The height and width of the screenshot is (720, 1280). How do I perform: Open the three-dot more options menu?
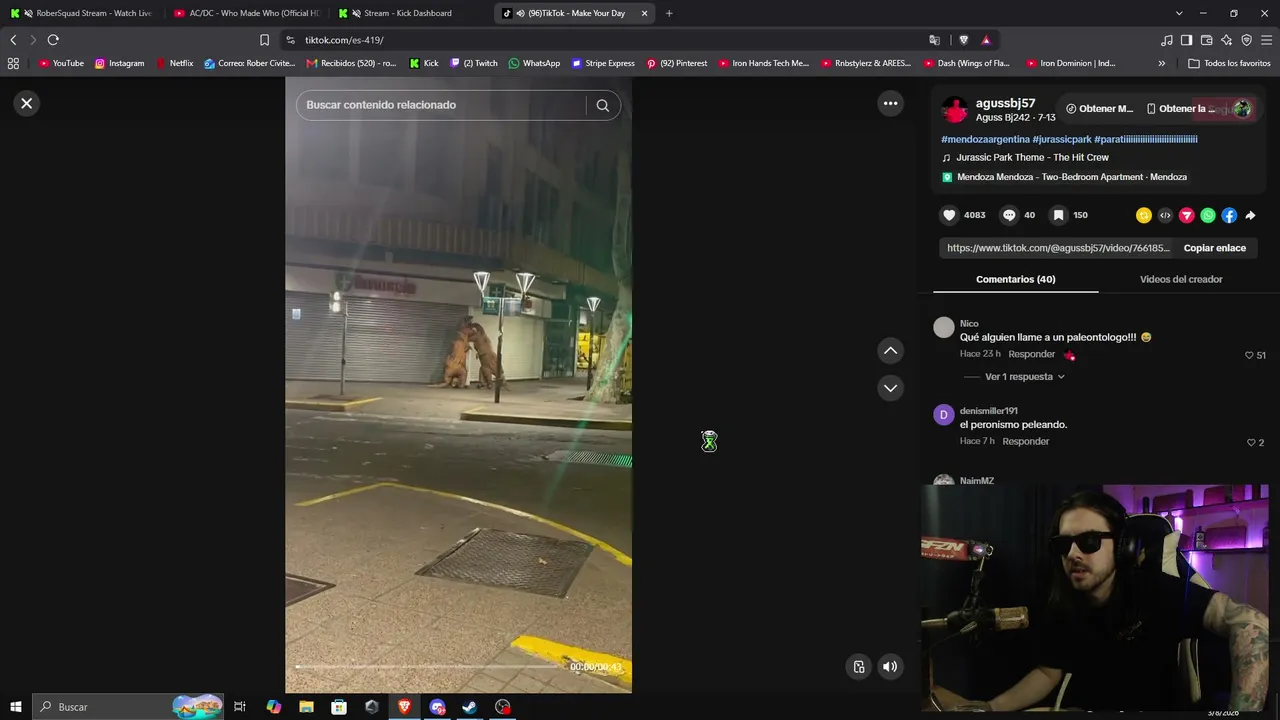pyautogui.click(x=890, y=103)
